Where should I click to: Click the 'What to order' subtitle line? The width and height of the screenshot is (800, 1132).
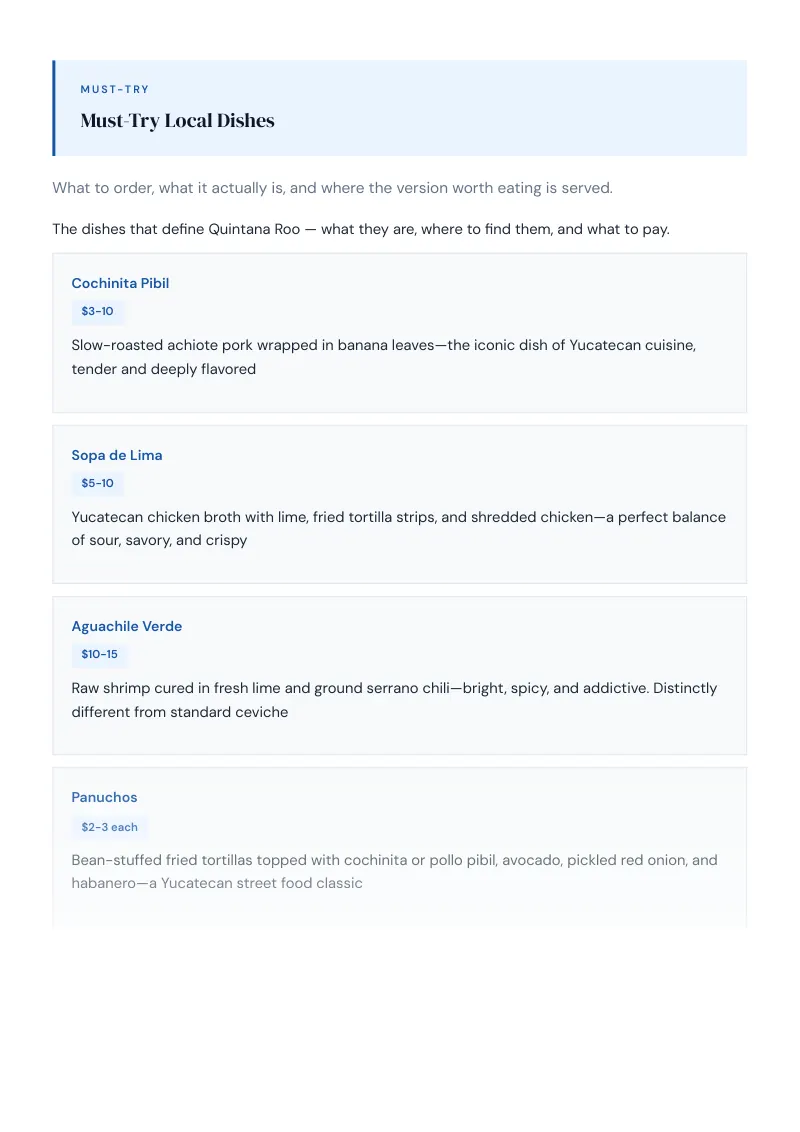coord(332,188)
